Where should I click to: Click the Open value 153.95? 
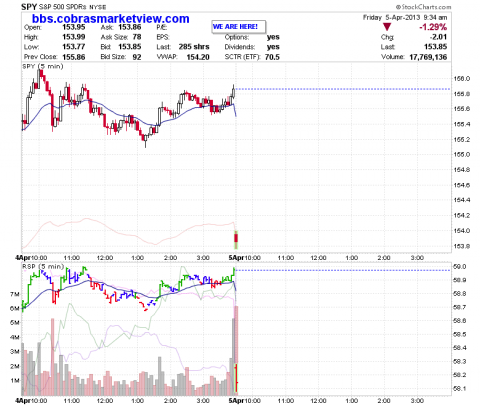pos(73,27)
